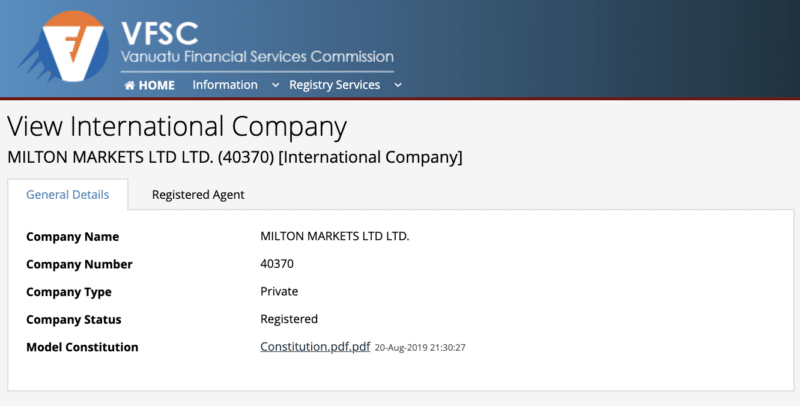Click the VFSC logo emblem
The height and width of the screenshot is (406, 800).
(x=65, y=47)
